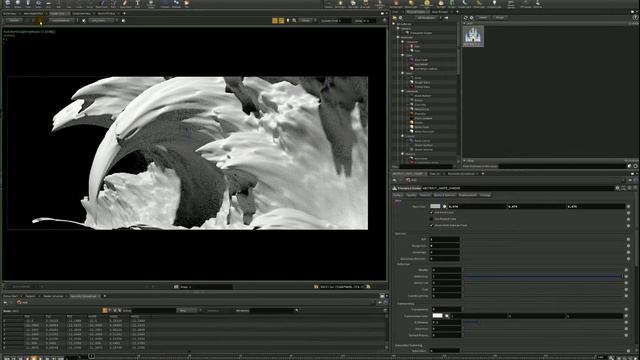Collapse the first subcategory in the gallery tree
640x360 pixels.
coord(403,42)
